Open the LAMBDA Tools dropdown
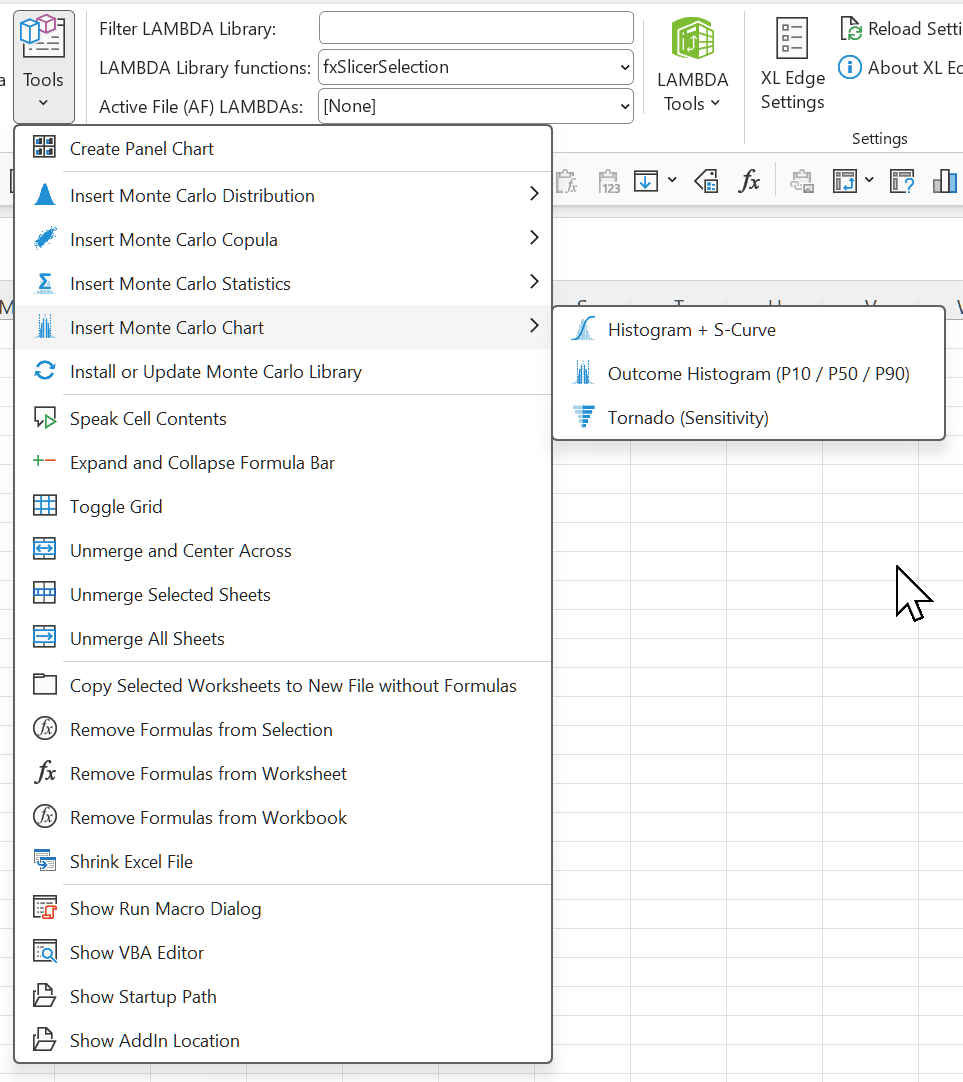The height and width of the screenshot is (1082, 963). point(692,66)
